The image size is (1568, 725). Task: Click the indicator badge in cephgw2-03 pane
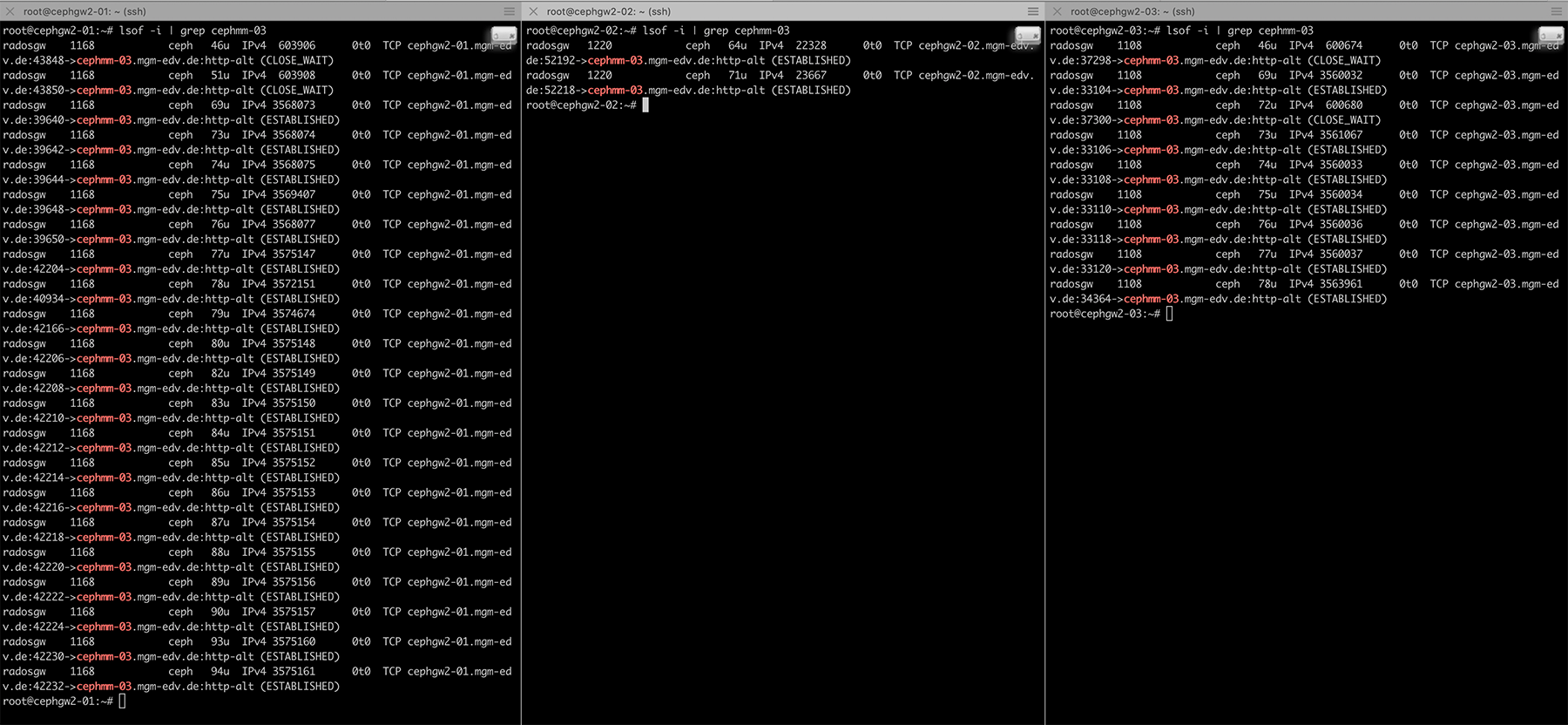click(1551, 35)
